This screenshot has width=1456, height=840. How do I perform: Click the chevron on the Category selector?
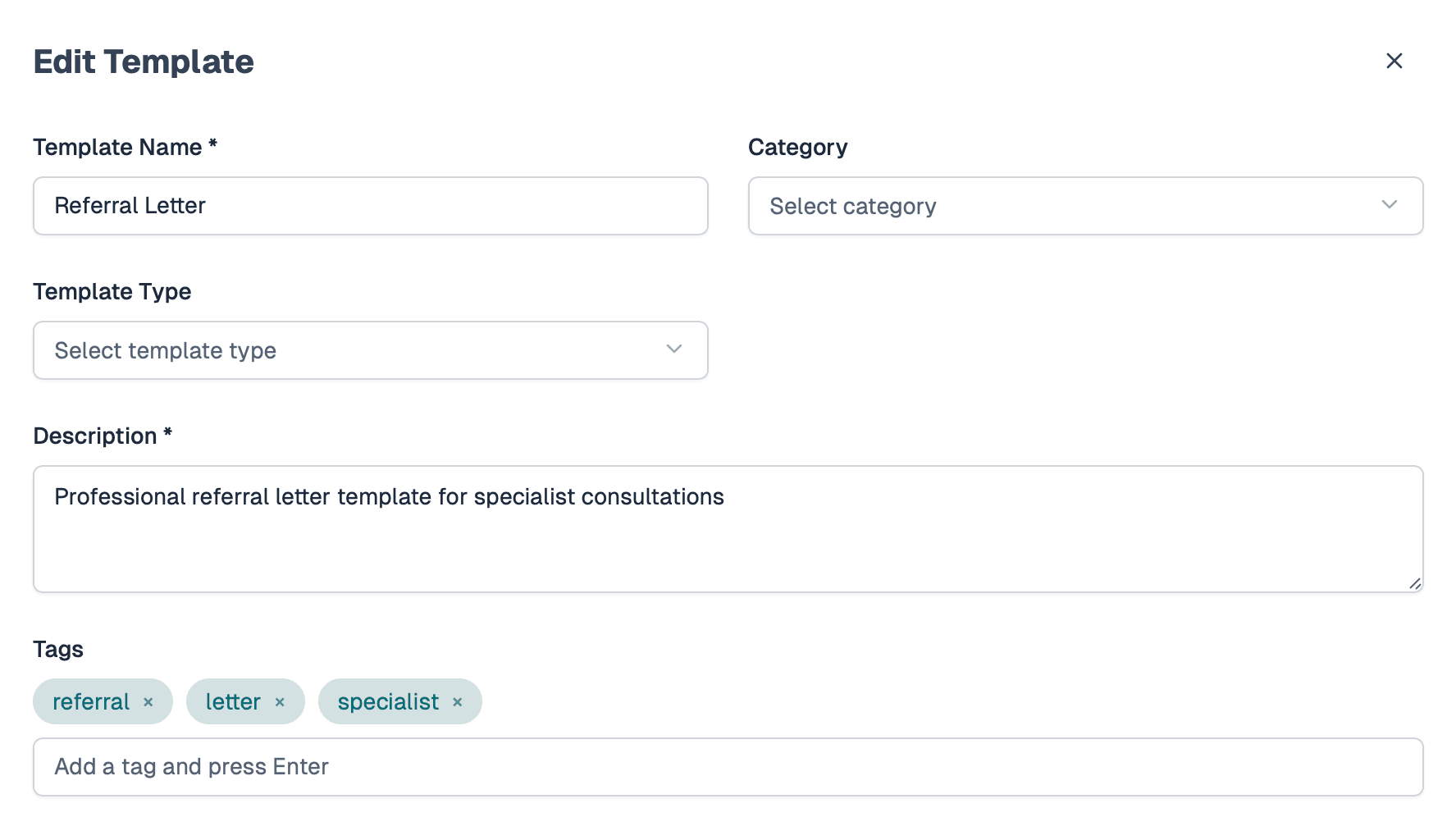(x=1390, y=206)
